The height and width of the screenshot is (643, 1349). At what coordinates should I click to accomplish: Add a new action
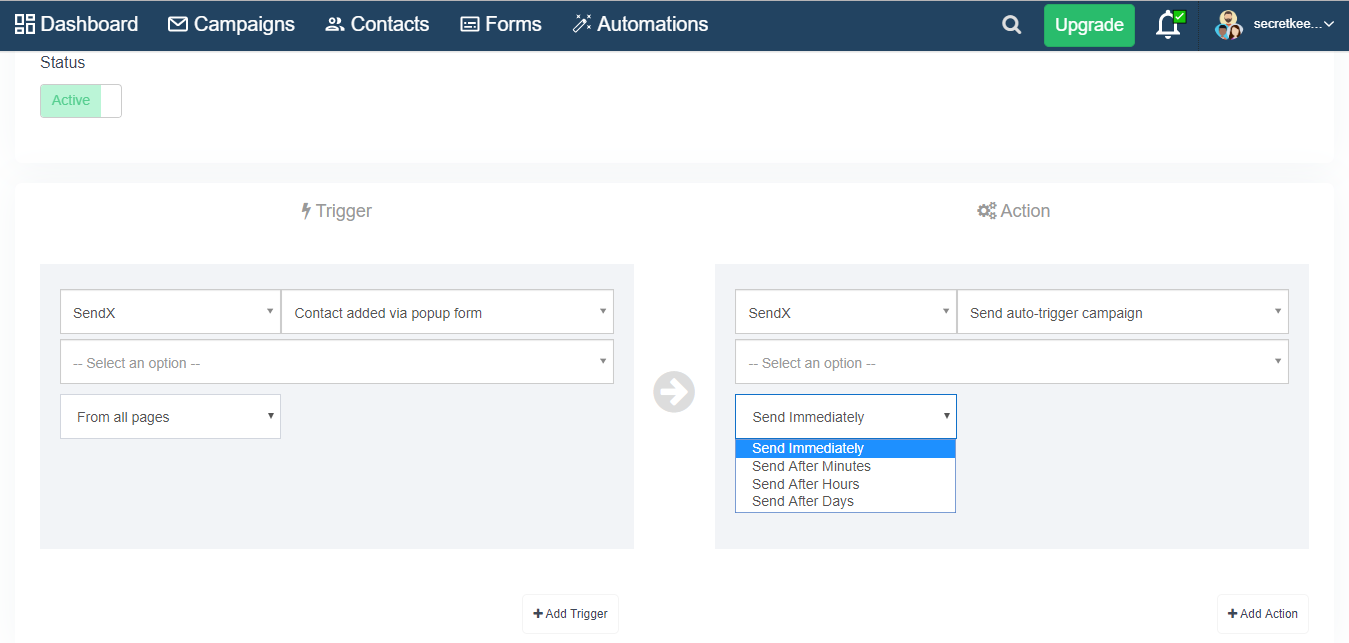click(1263, 614)
